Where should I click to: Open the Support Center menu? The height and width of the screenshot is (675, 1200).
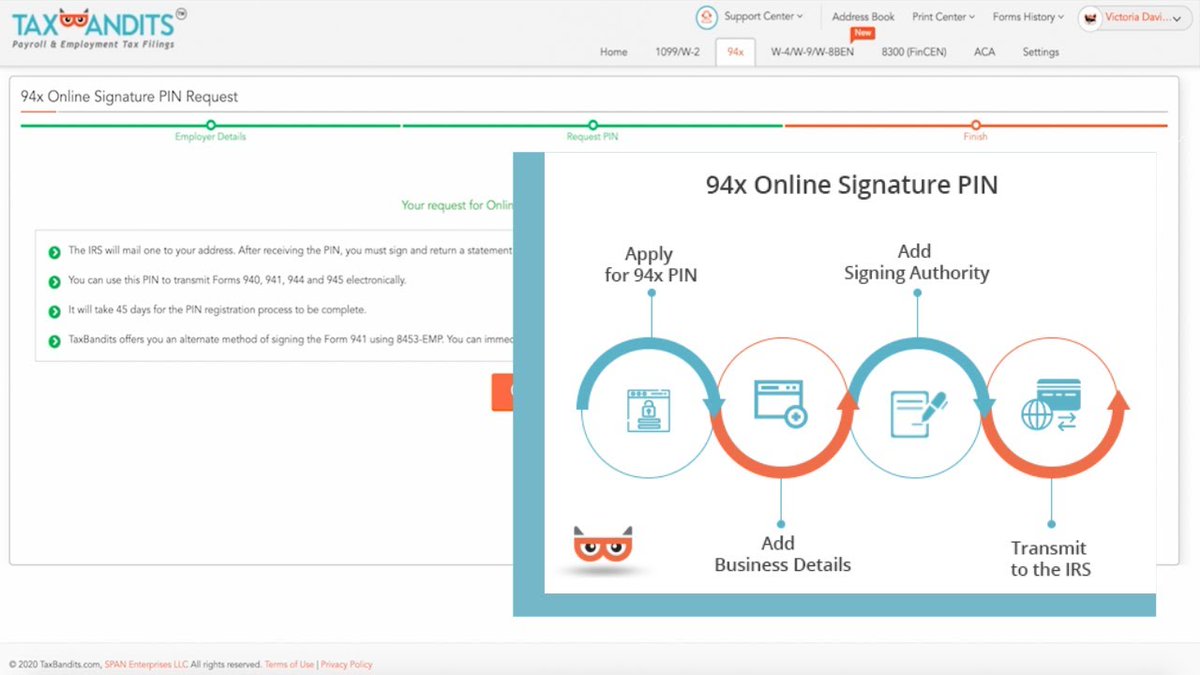coord(763,16)
